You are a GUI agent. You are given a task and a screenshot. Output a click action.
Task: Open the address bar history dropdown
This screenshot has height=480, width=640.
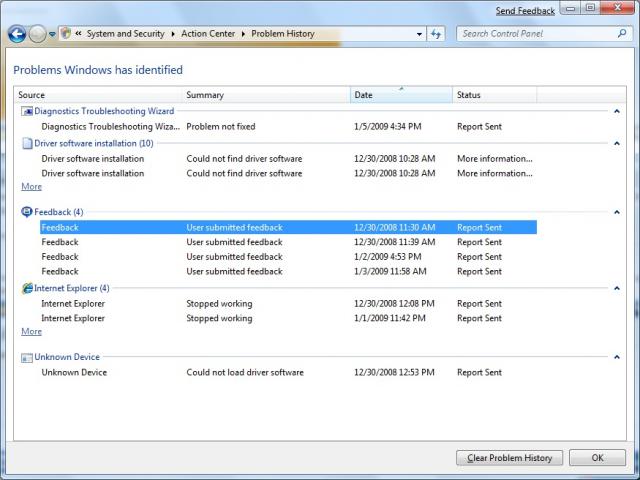pos(419,34)
